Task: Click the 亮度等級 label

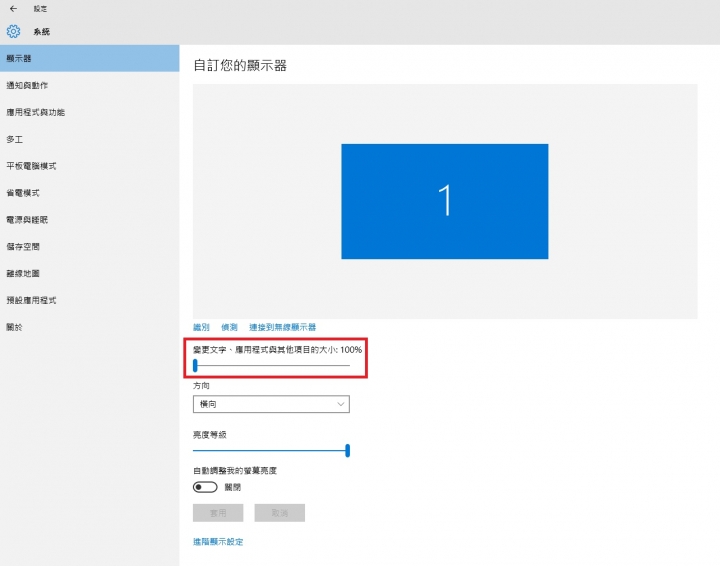Action: click(209, 435)
